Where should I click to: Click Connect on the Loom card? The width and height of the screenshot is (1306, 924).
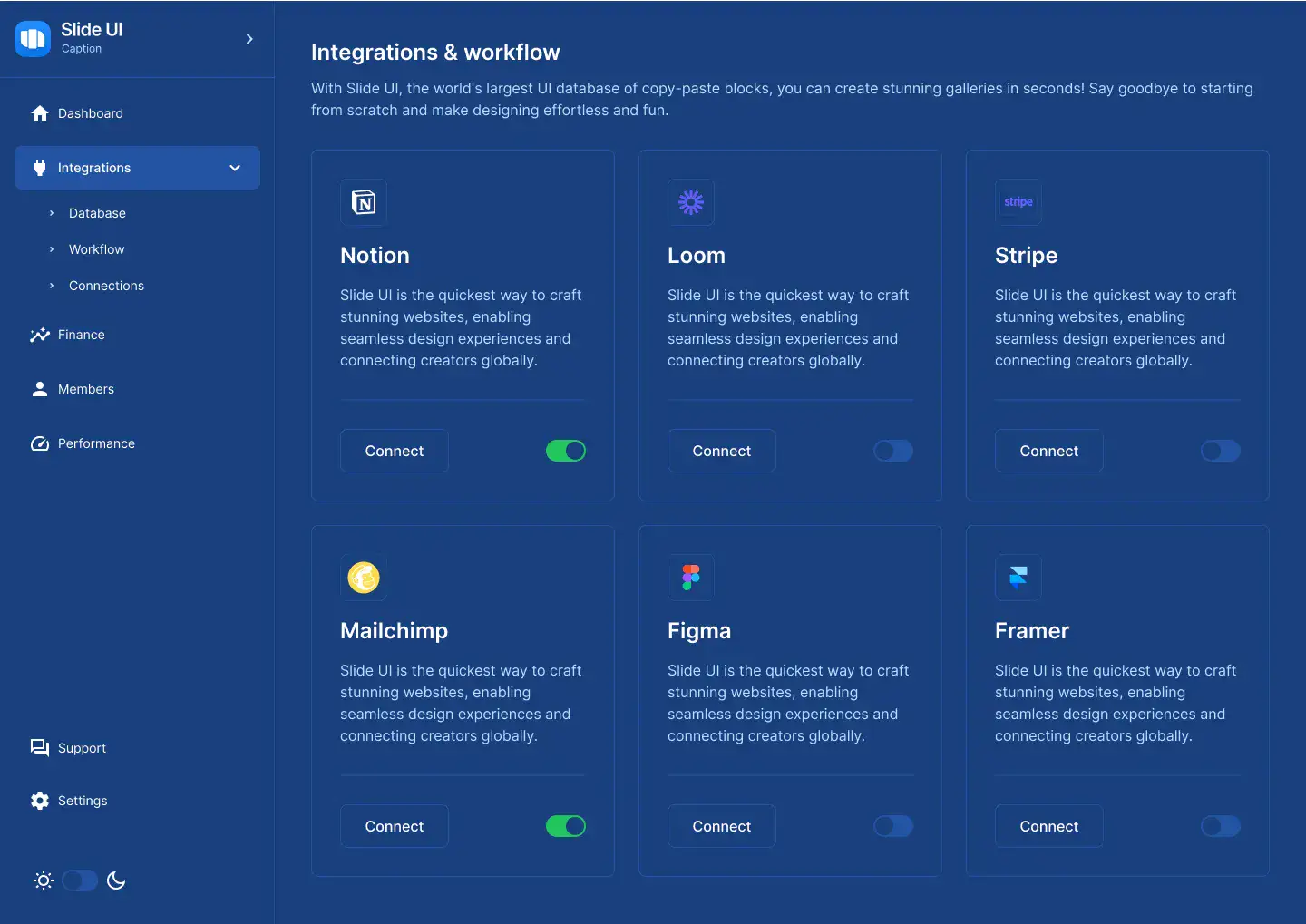[x=722, y=451]
